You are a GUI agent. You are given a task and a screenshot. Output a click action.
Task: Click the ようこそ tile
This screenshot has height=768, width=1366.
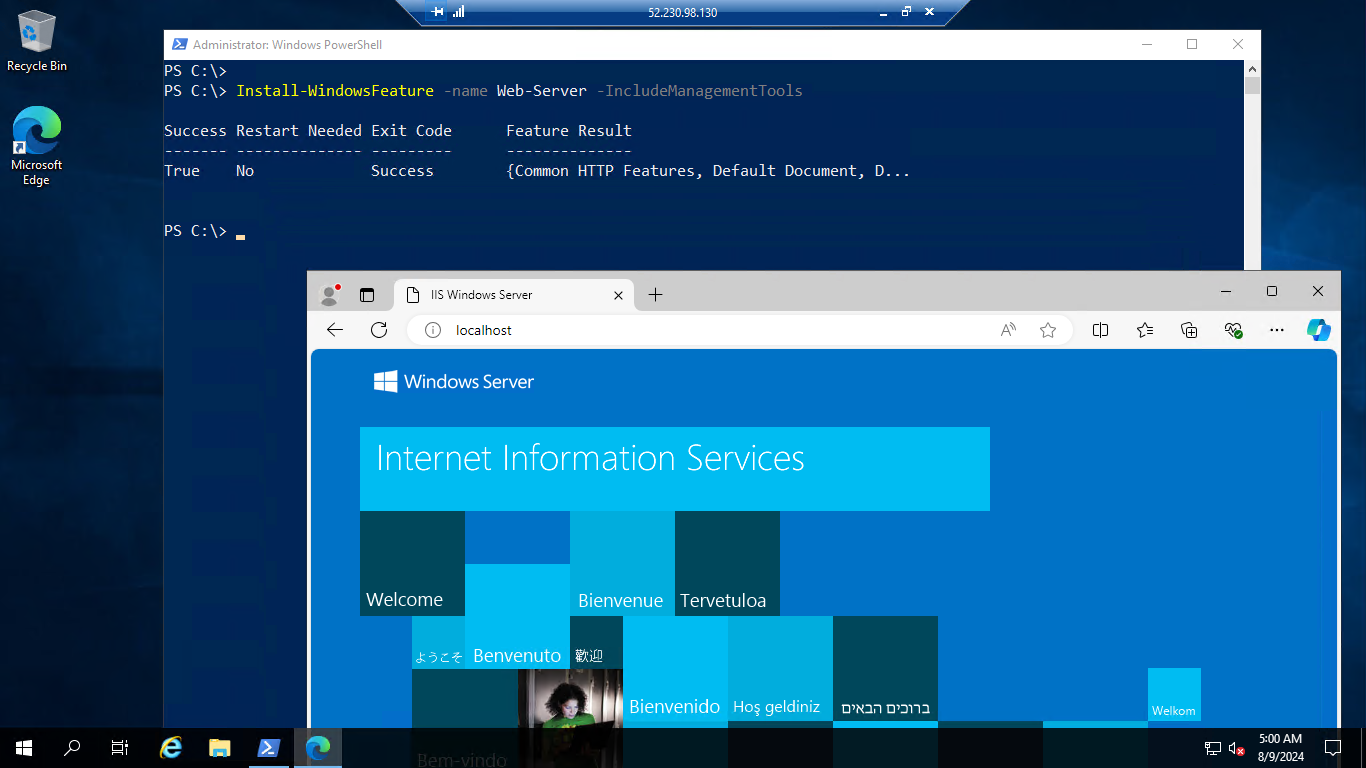pyautogui.click(x=438, y=642)
